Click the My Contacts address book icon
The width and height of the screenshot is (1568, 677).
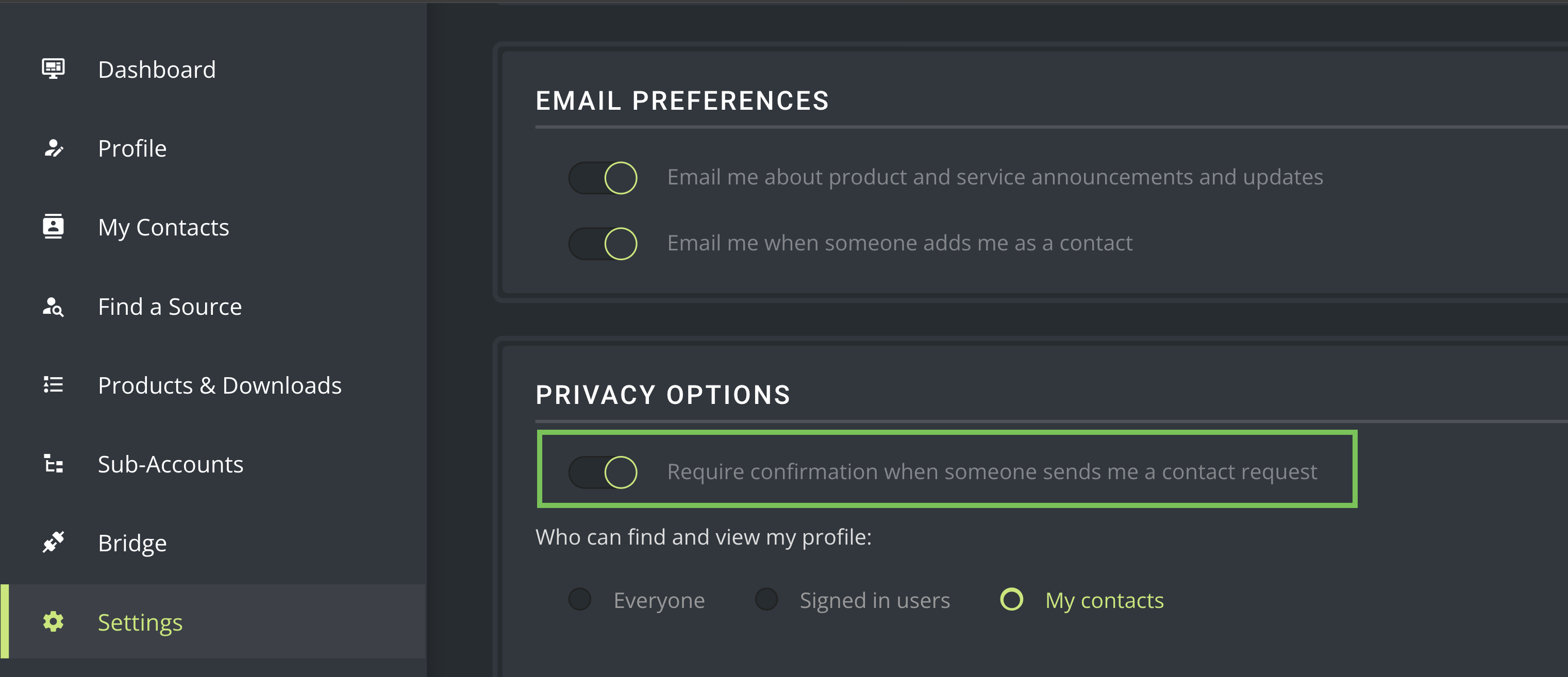pos(53,226)
